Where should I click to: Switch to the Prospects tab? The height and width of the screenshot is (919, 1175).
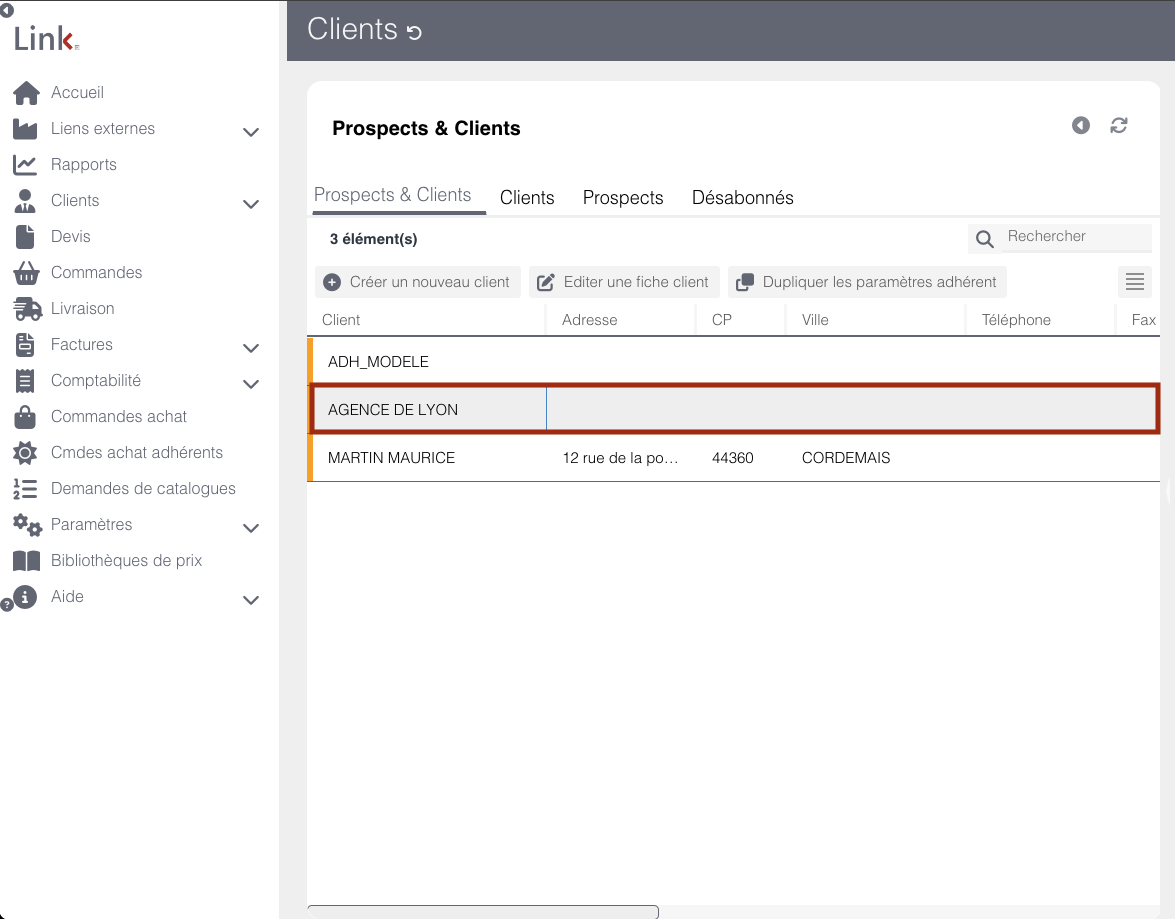(x=623, y=198)
